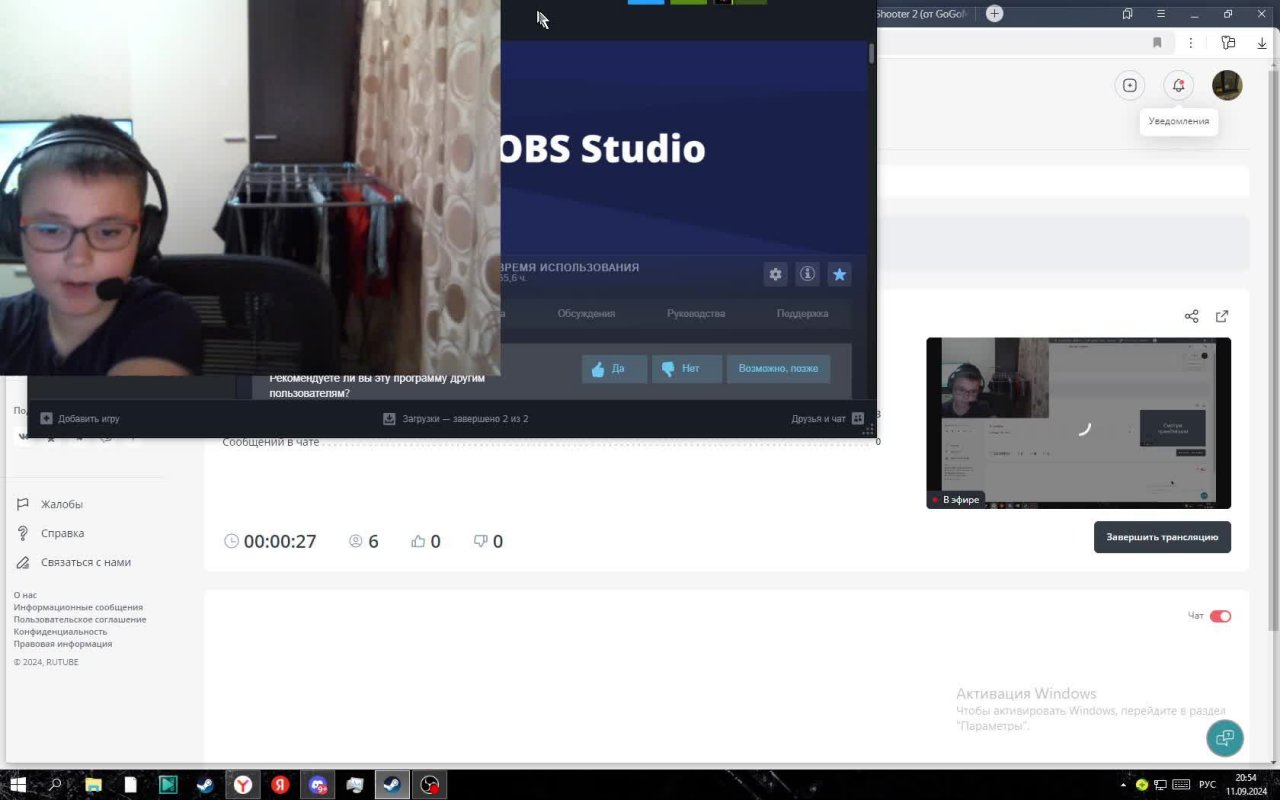Image resolution: width=1280 pixels, height=800 pixels.
Task: Click the Завершить трансляцию button
Action: tap(1162, 537)
